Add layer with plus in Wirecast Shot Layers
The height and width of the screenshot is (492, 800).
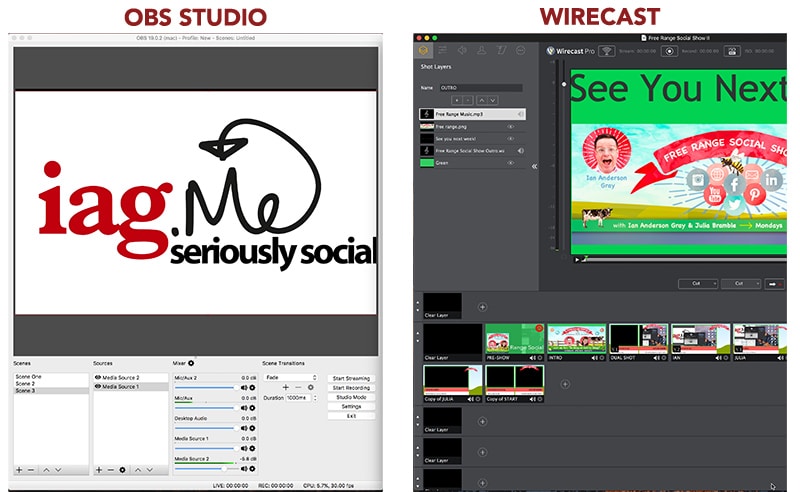pos(457,101)
